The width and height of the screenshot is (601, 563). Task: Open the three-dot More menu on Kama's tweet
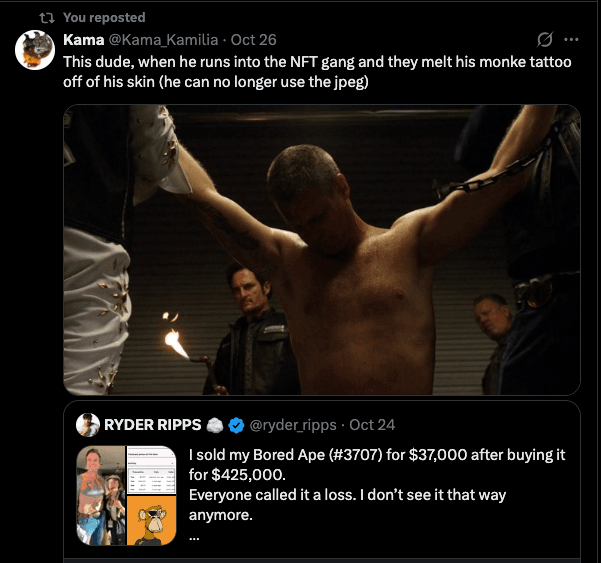[572, 40]
